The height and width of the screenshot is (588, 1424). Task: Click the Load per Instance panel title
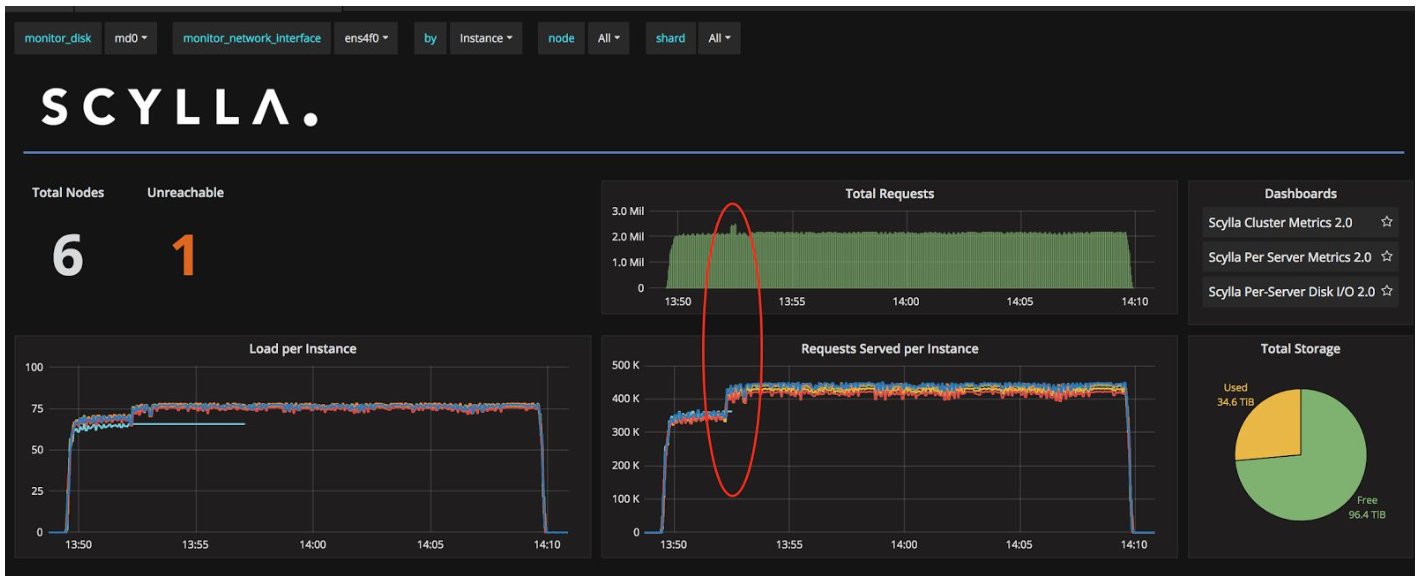pyautogui.click(x=302, y=348)
